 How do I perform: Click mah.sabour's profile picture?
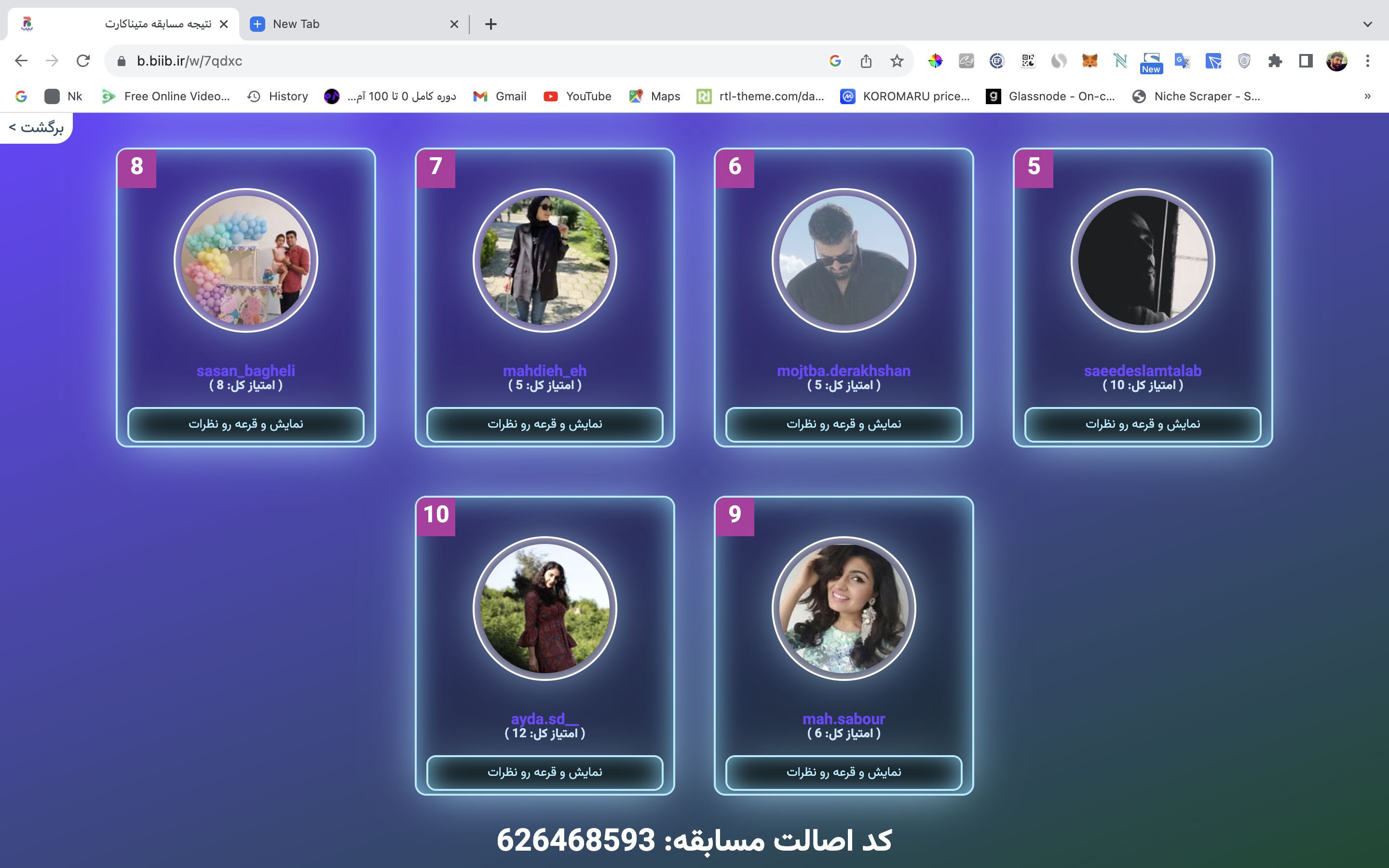pyautogui.click(x=844, y=609)
